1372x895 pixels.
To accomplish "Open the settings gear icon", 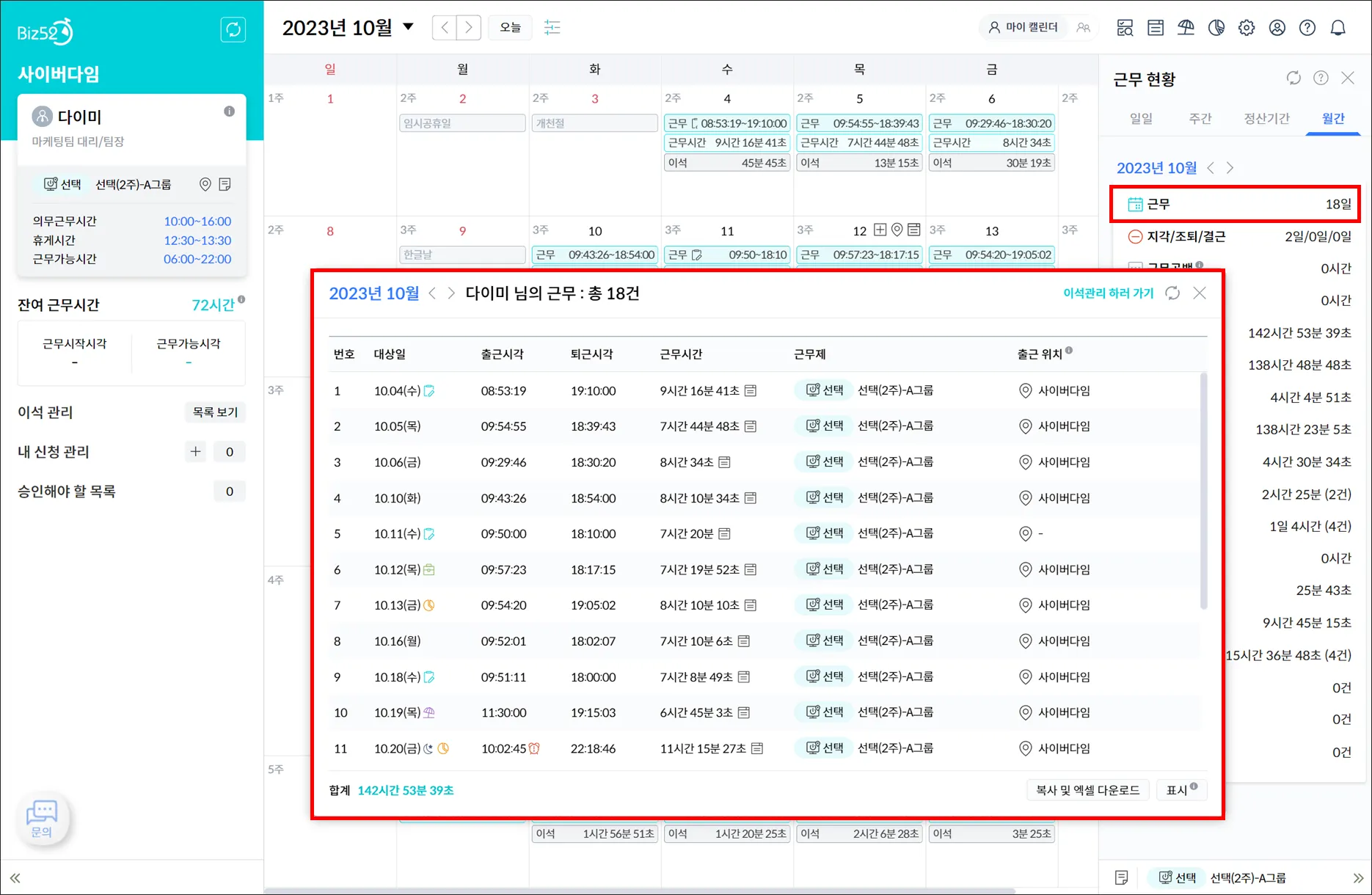I will tap(1247, 28).
